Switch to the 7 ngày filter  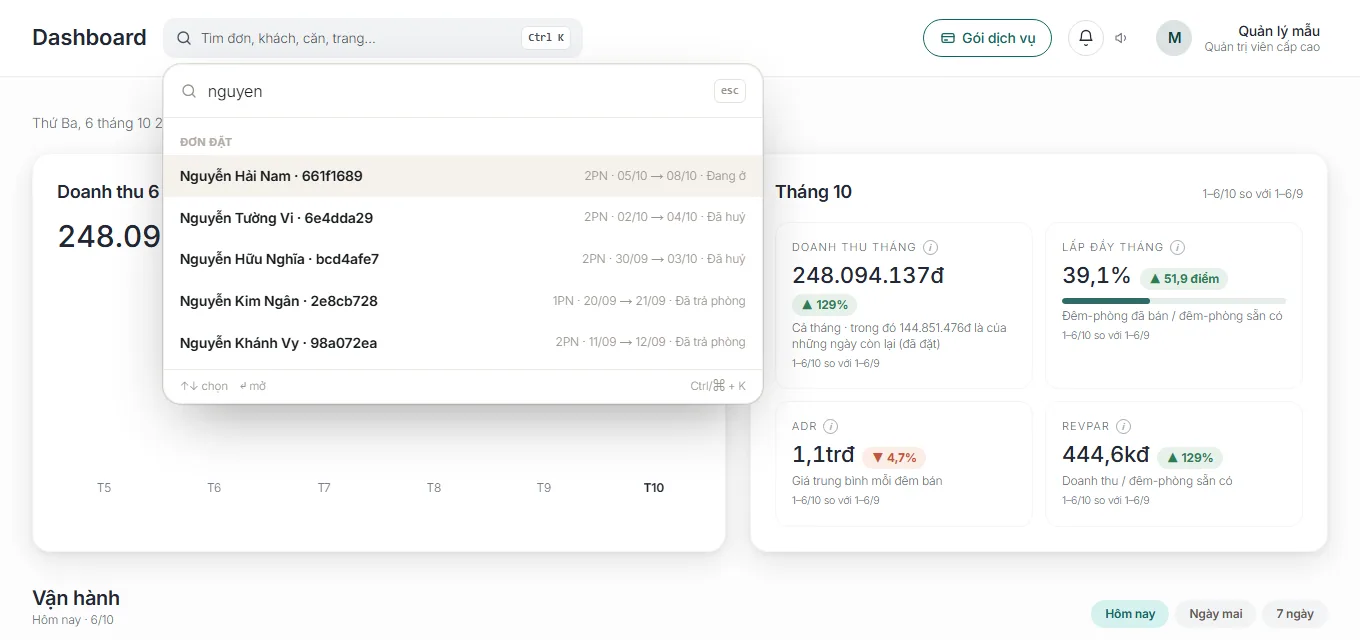pyautogui.click(x=1294, y=613)
